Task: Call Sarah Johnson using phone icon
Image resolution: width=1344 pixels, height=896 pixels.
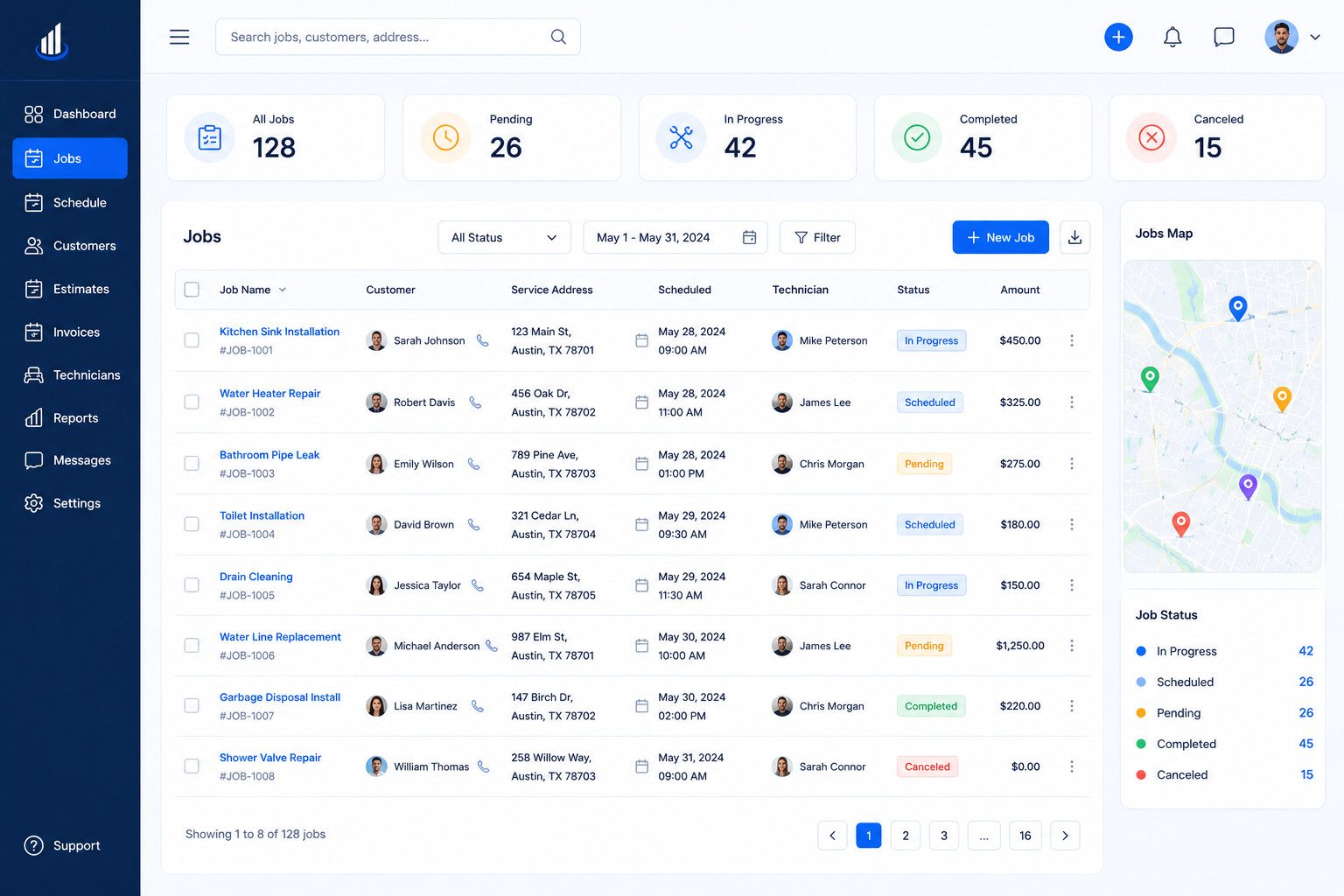Action: [x=482, y=340]
